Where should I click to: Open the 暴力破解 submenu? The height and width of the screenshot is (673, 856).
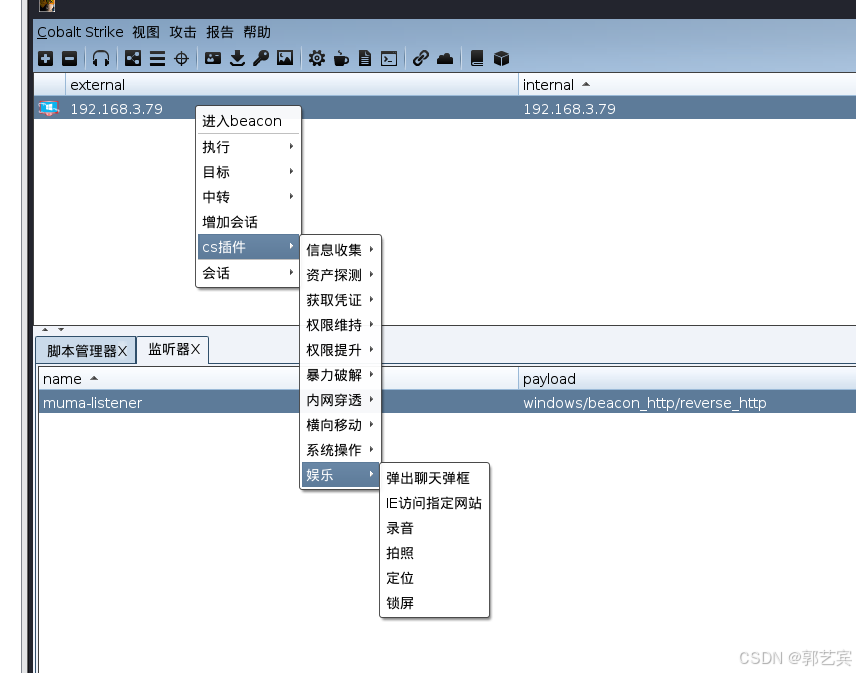pos(340,375)
